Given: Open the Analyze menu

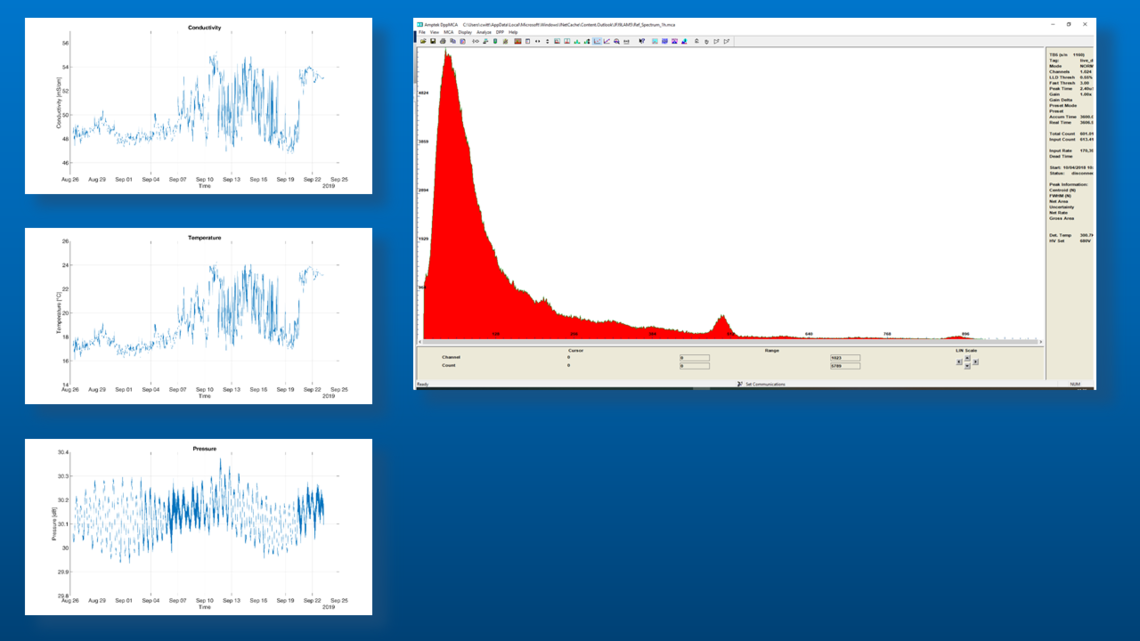Looking at the screenshot, I should coord(483,33).
